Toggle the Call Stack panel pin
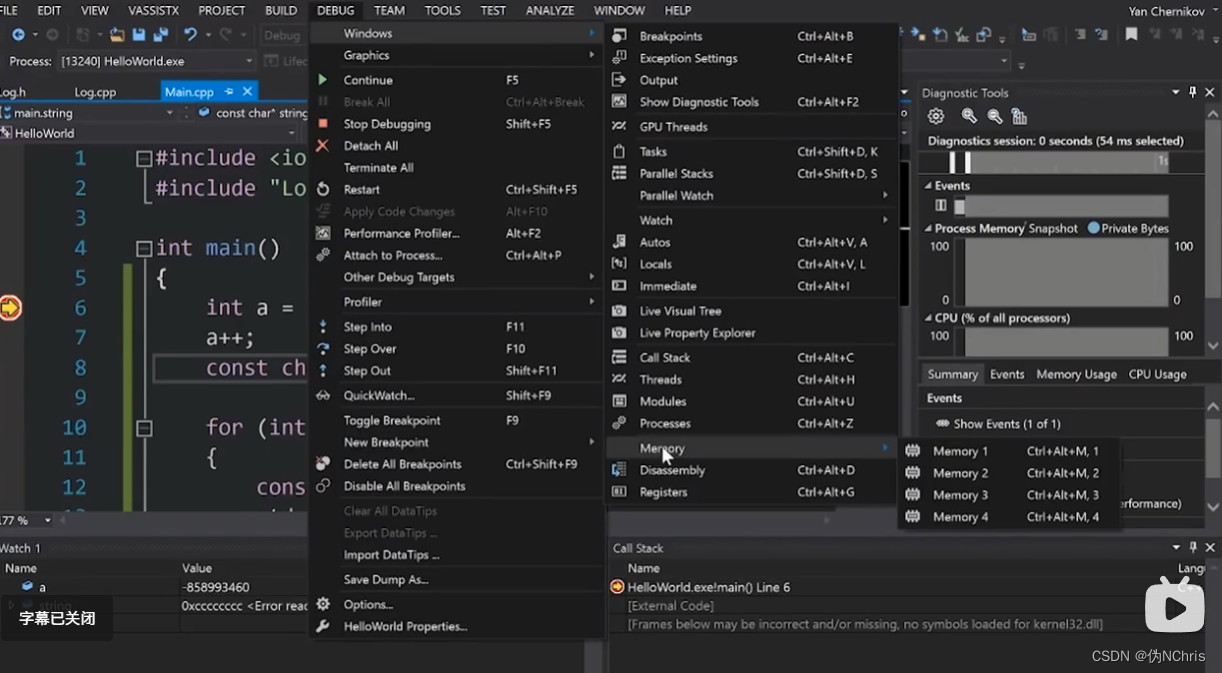 1193,548
